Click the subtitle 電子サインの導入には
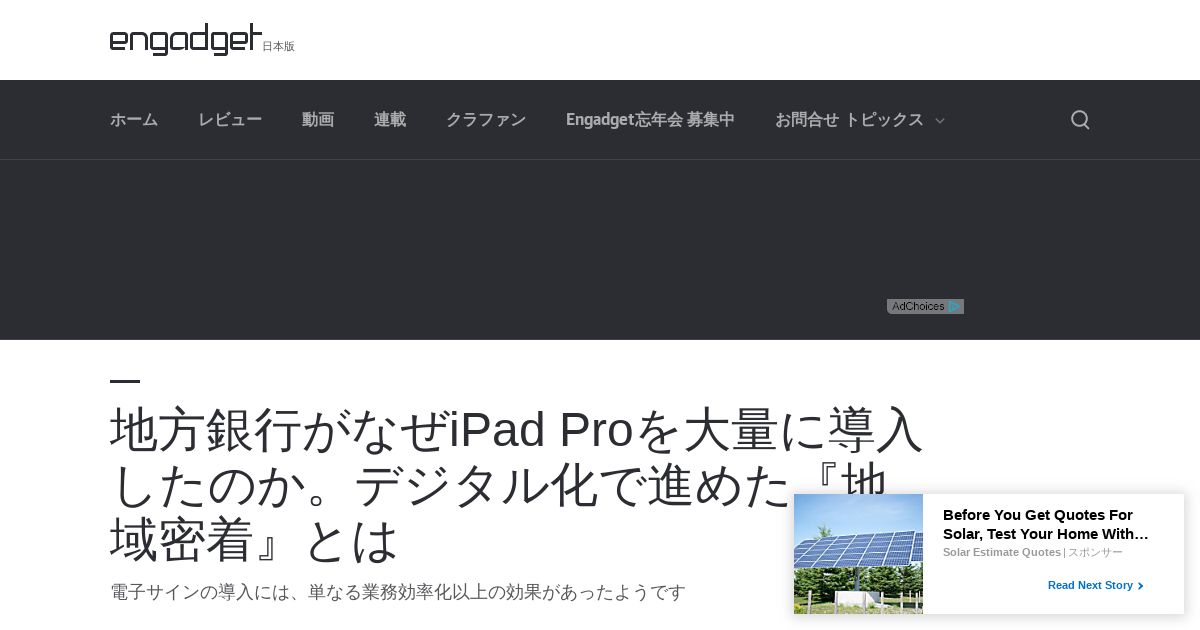Viewport: 1200px width, 630px height. click(x=398, y=592)
